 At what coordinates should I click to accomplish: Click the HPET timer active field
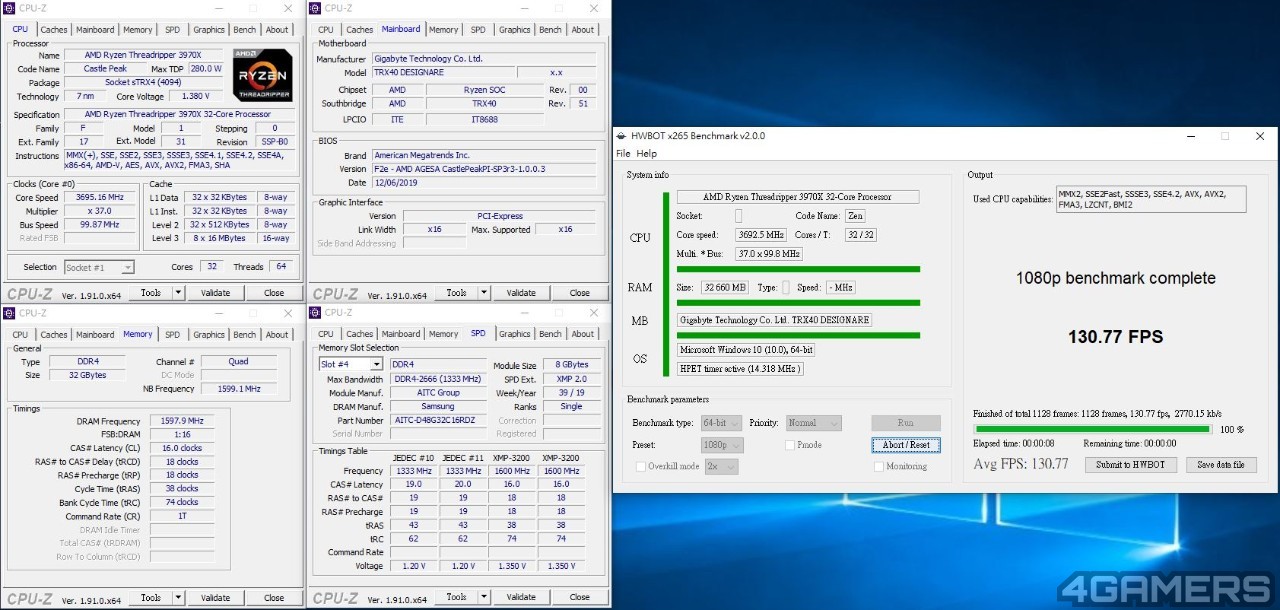click(740, 369)
